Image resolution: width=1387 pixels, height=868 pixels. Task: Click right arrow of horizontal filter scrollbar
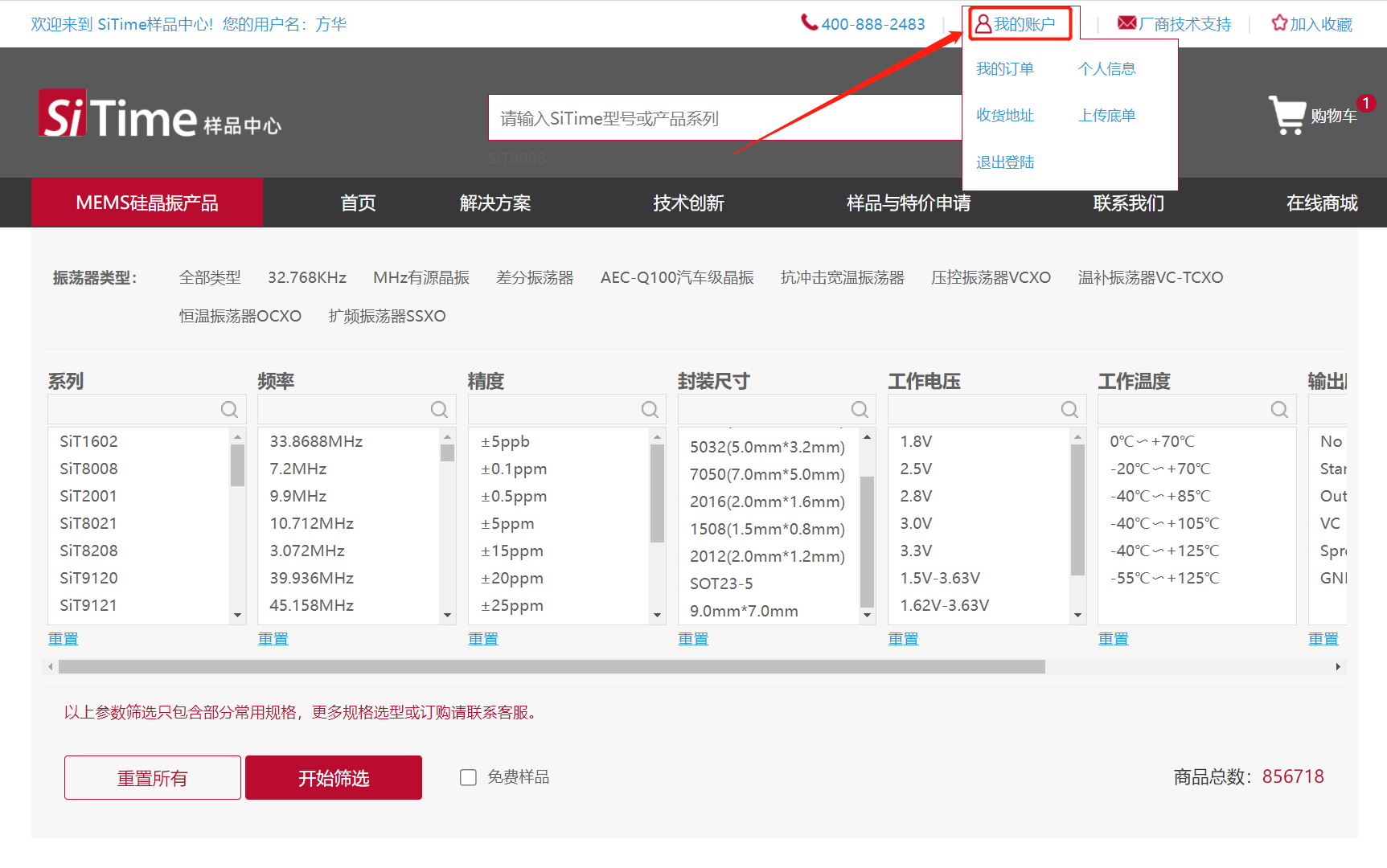point(1338,667)
